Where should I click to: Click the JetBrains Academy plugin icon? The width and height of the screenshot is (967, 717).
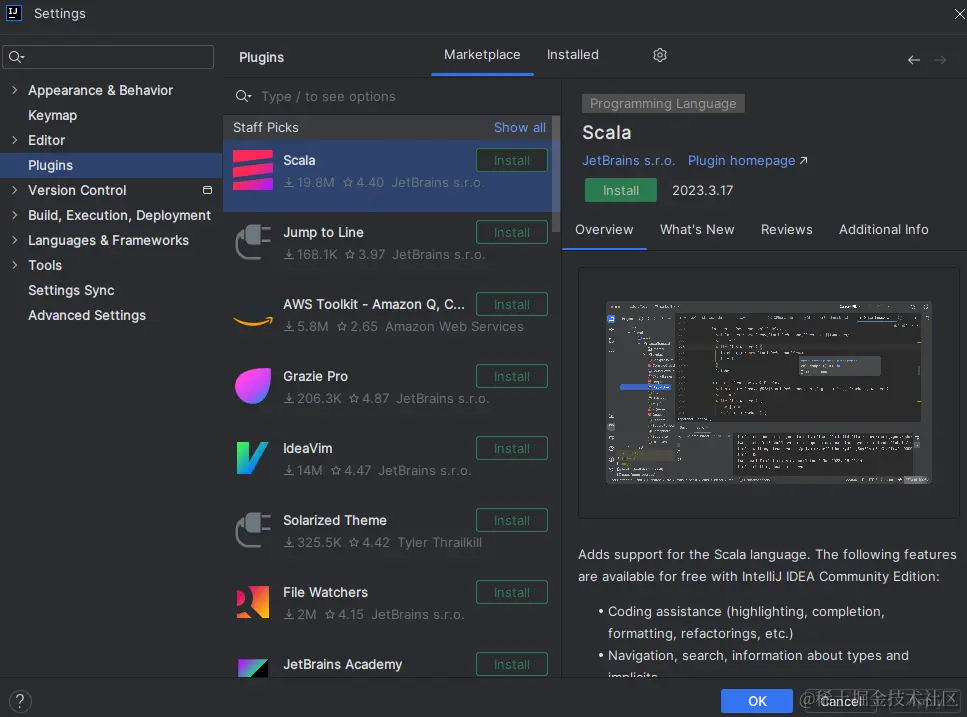[253, 668]
